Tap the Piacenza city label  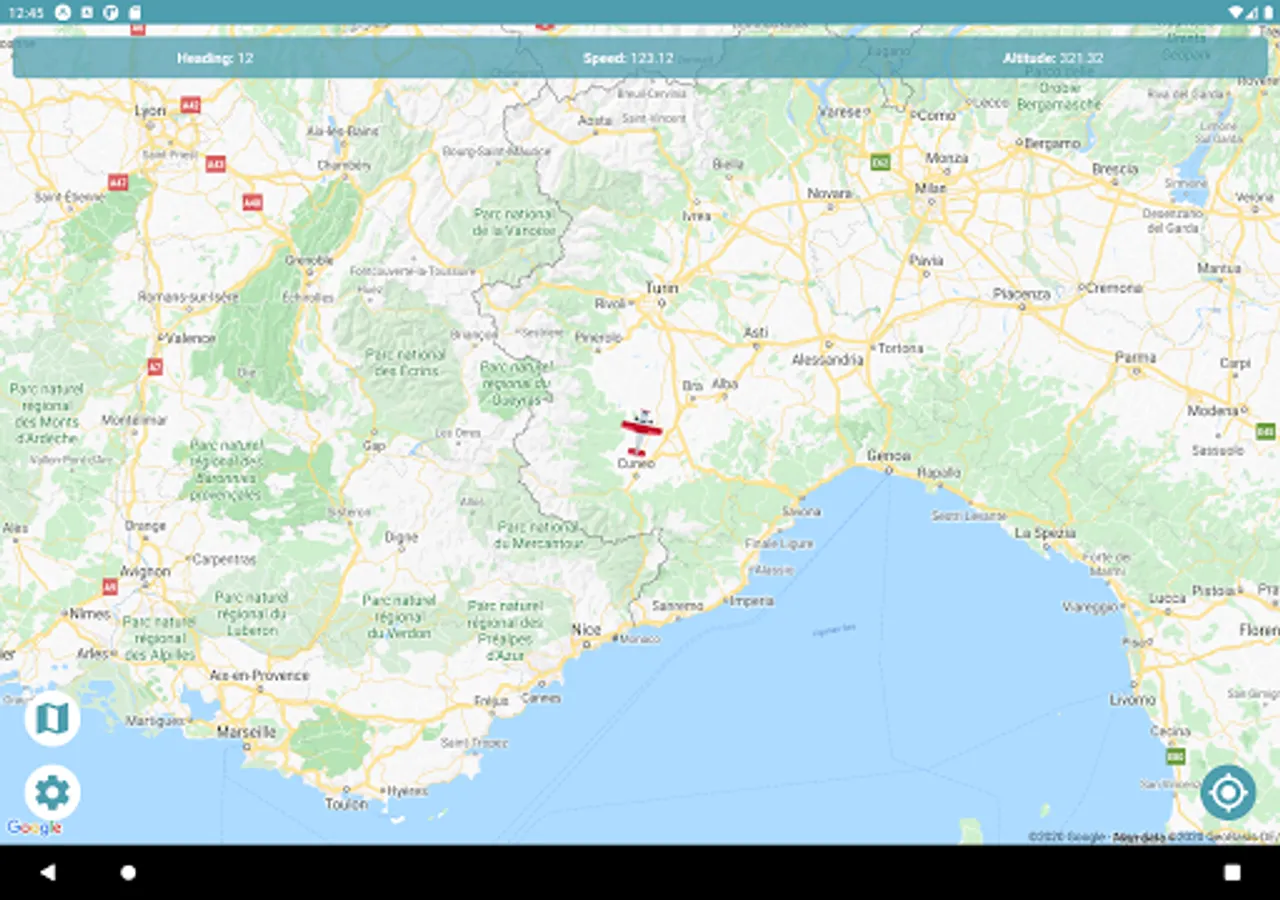click(x=1022, y=294)
